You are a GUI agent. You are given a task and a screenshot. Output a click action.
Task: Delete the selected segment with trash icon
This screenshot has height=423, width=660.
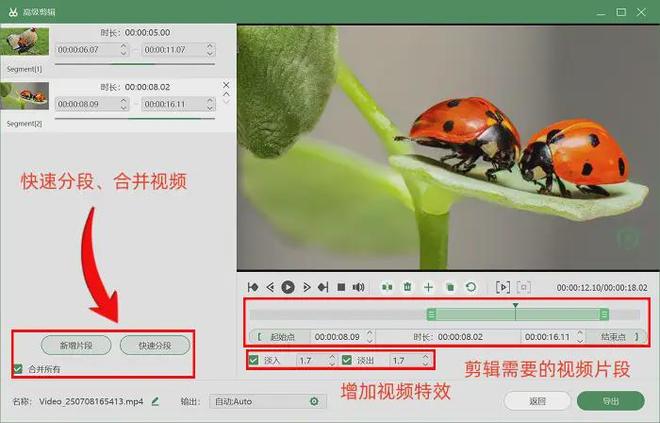click(x=407, y=287)
